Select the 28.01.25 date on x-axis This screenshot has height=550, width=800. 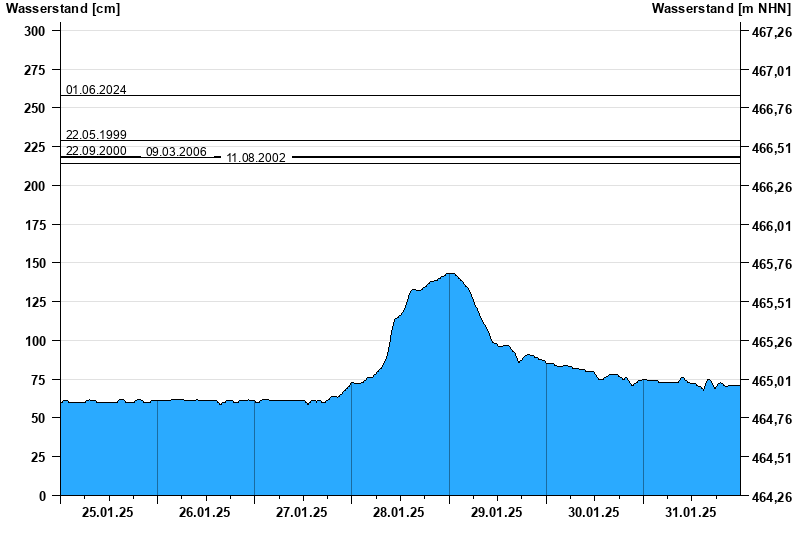(399, 512)
